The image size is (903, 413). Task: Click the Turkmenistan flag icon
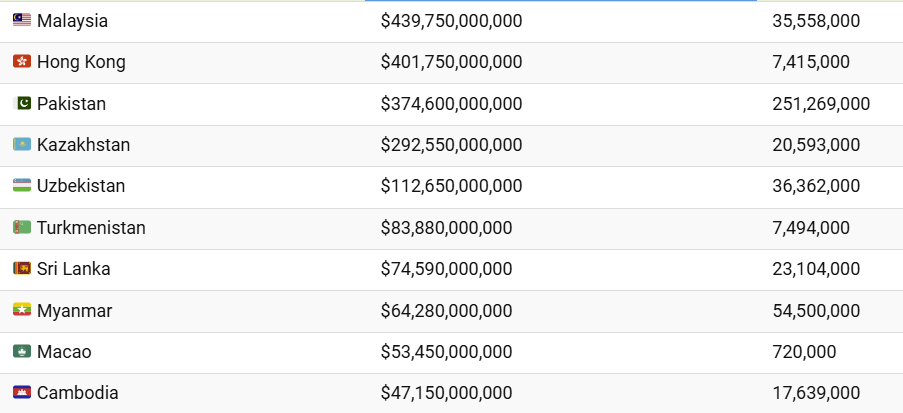click(22, 228)
